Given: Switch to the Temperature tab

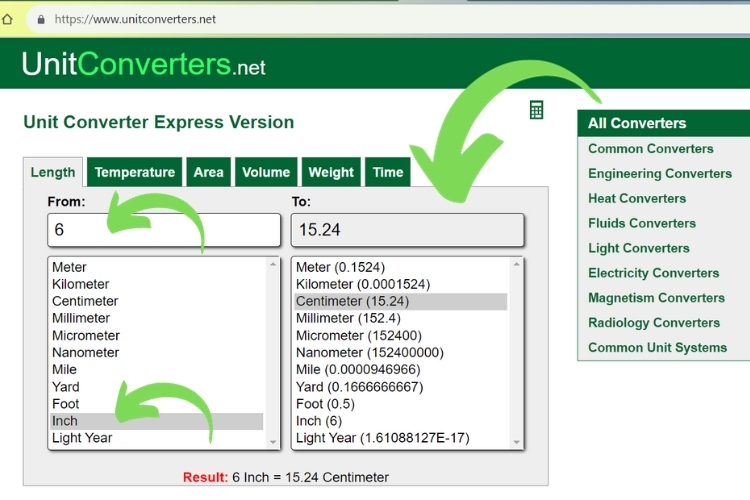Looking at the screenshot, I should pyautogui.click(x=134, y=172).
